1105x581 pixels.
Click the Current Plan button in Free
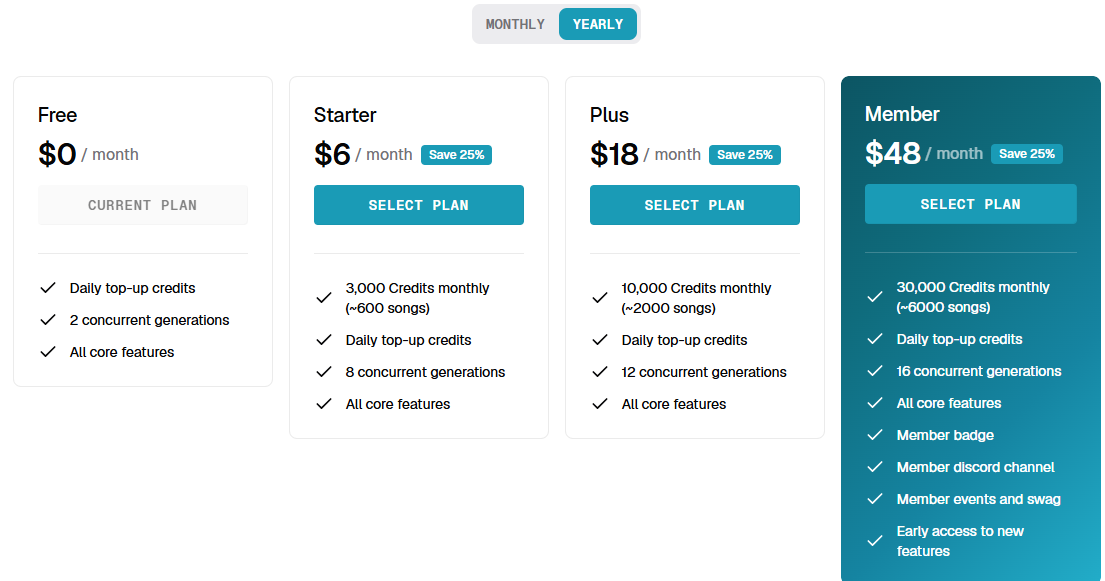pos(142,205)
